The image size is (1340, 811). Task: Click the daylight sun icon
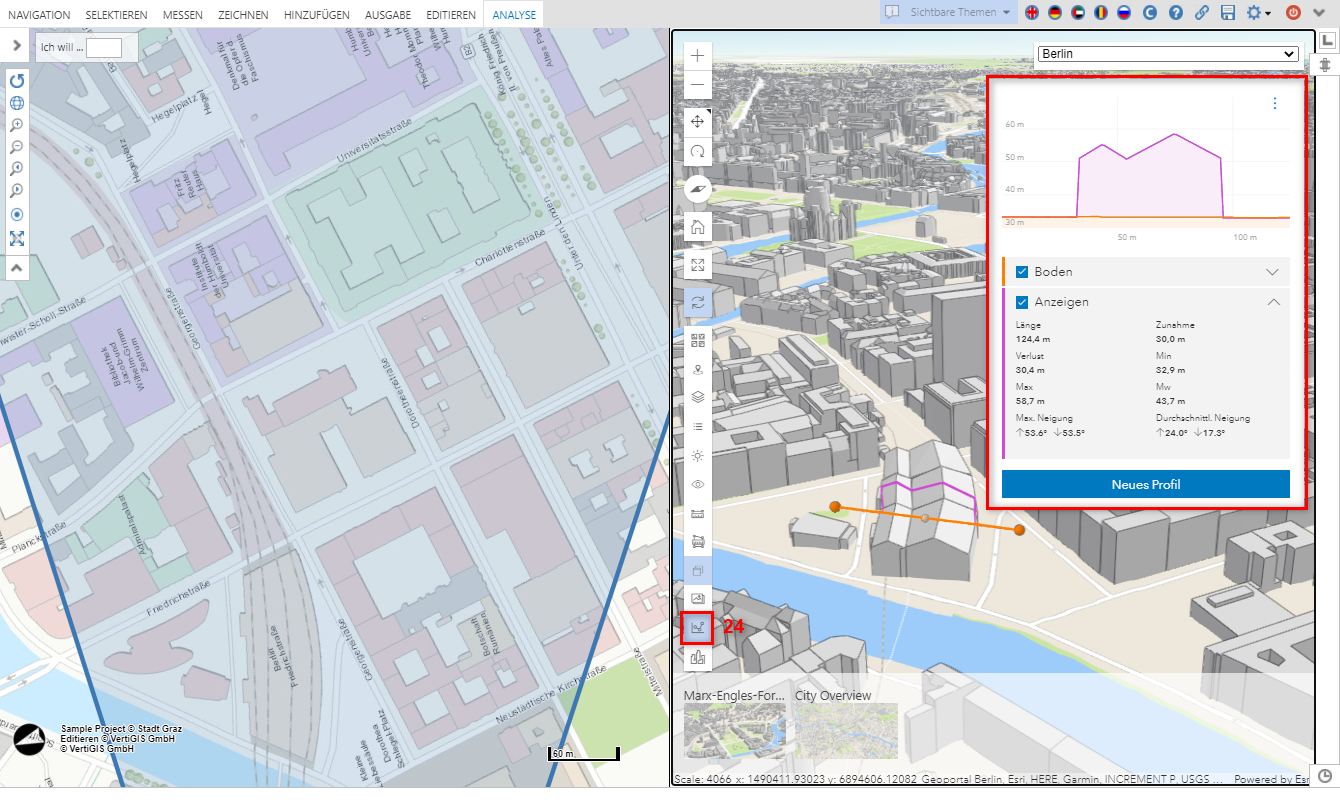697,455
